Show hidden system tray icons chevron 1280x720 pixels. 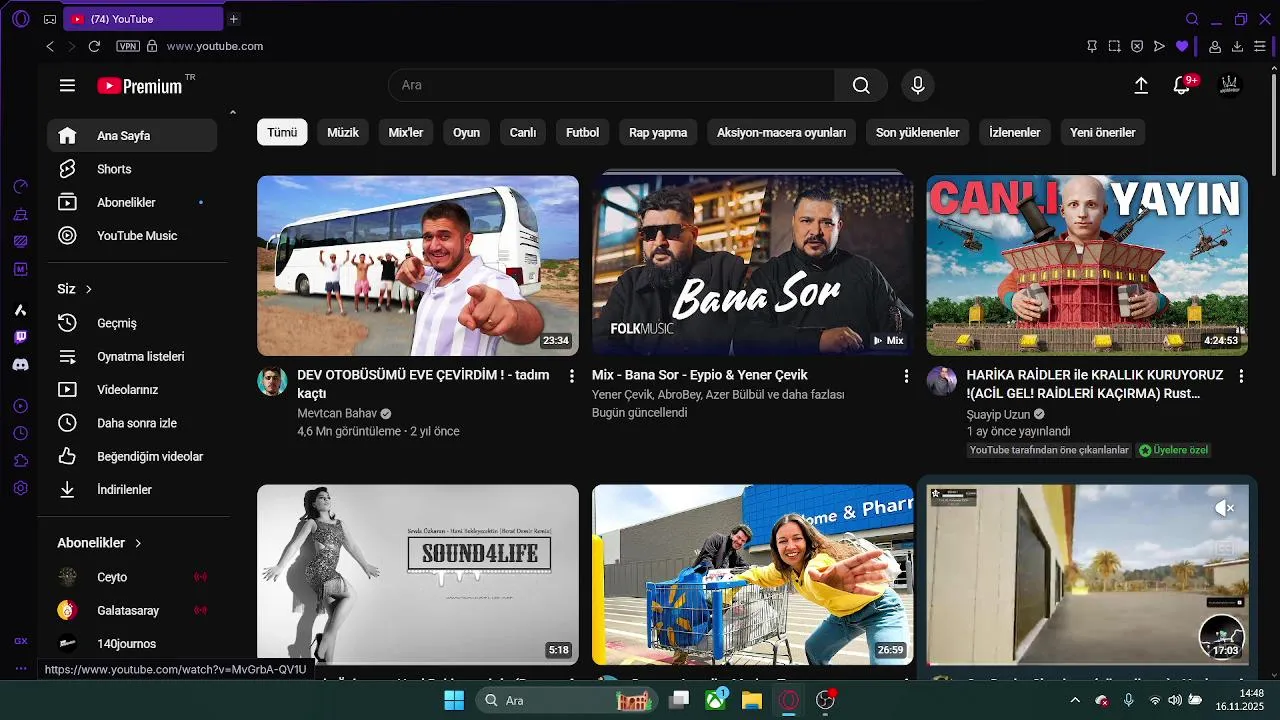[1075, 700]
